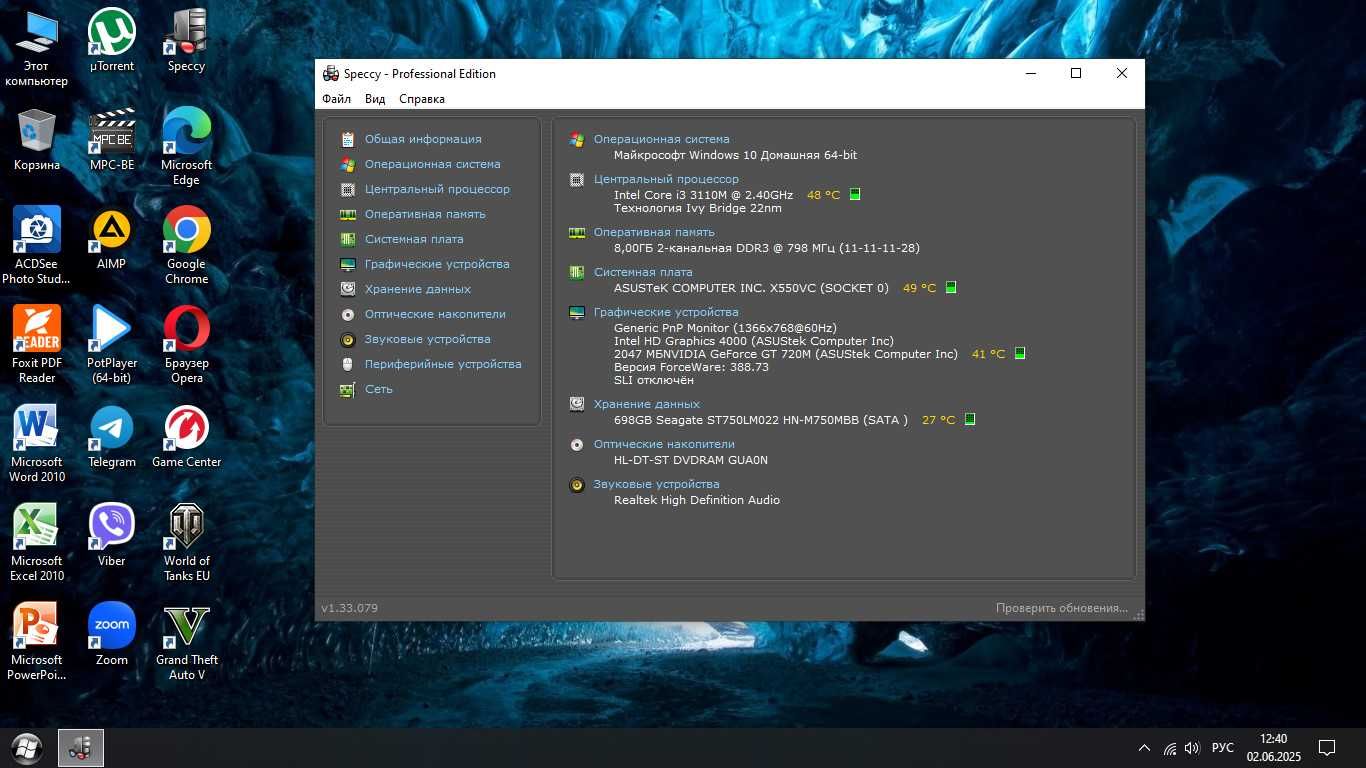Open Оптические накопители in the sidebar
1366x768 pixels.
[x=435, y=314]
